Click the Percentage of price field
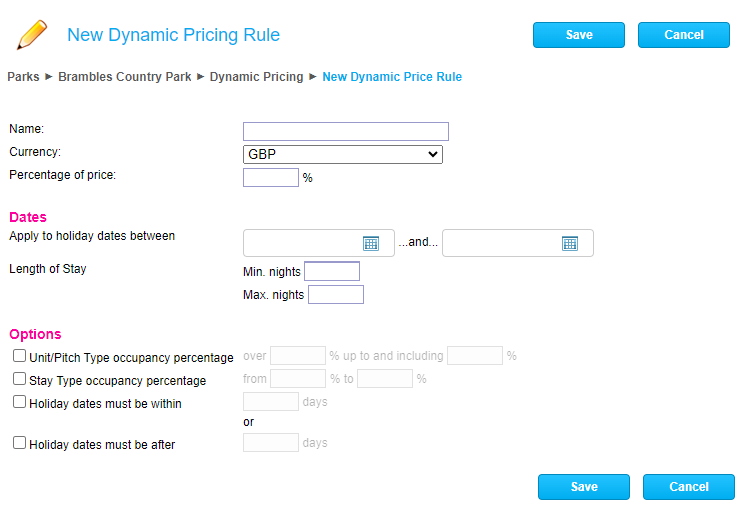The height and width of the screenshot is (522, 756). point(270,177)
